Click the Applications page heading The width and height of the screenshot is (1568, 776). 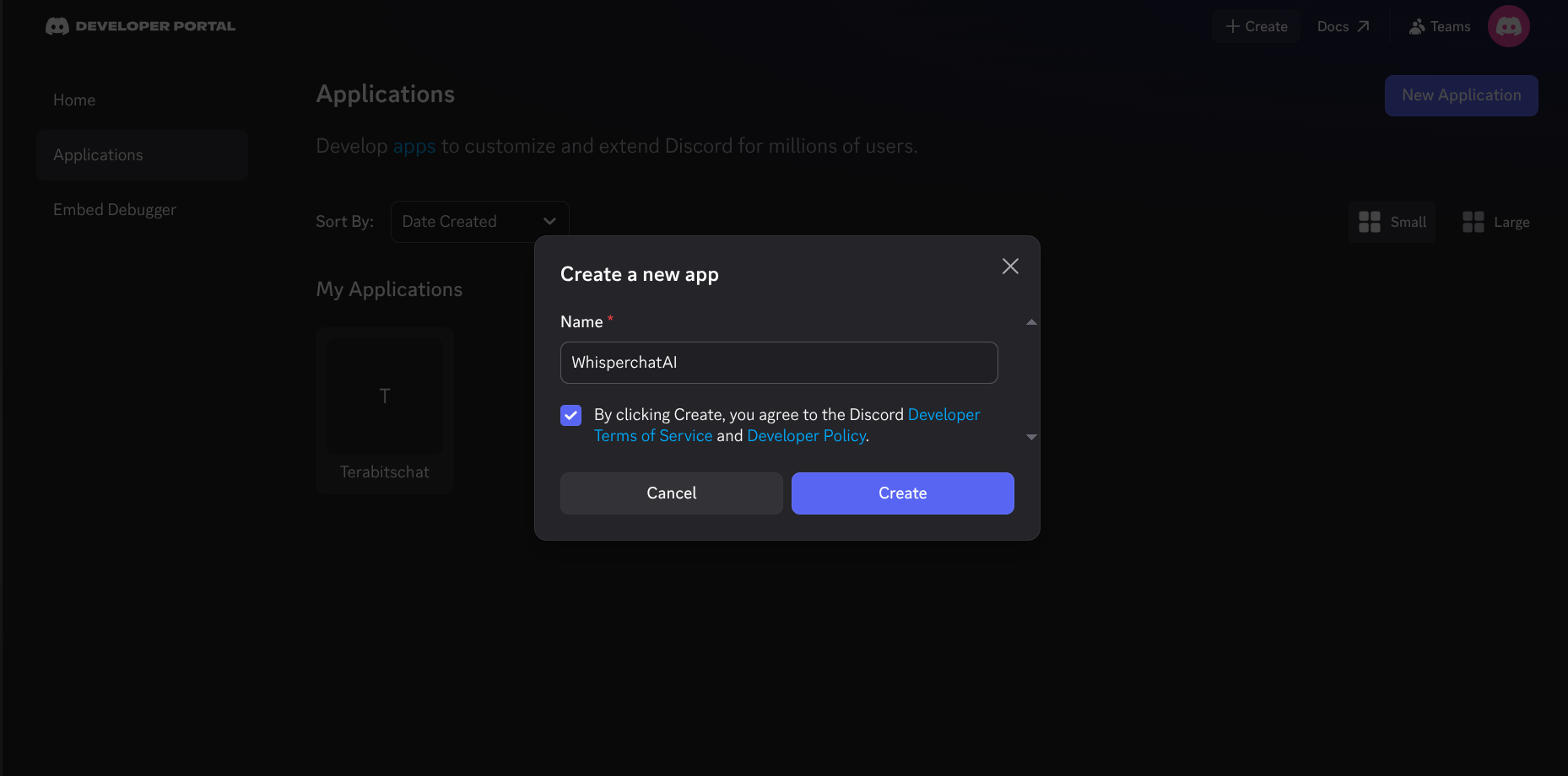386,94
